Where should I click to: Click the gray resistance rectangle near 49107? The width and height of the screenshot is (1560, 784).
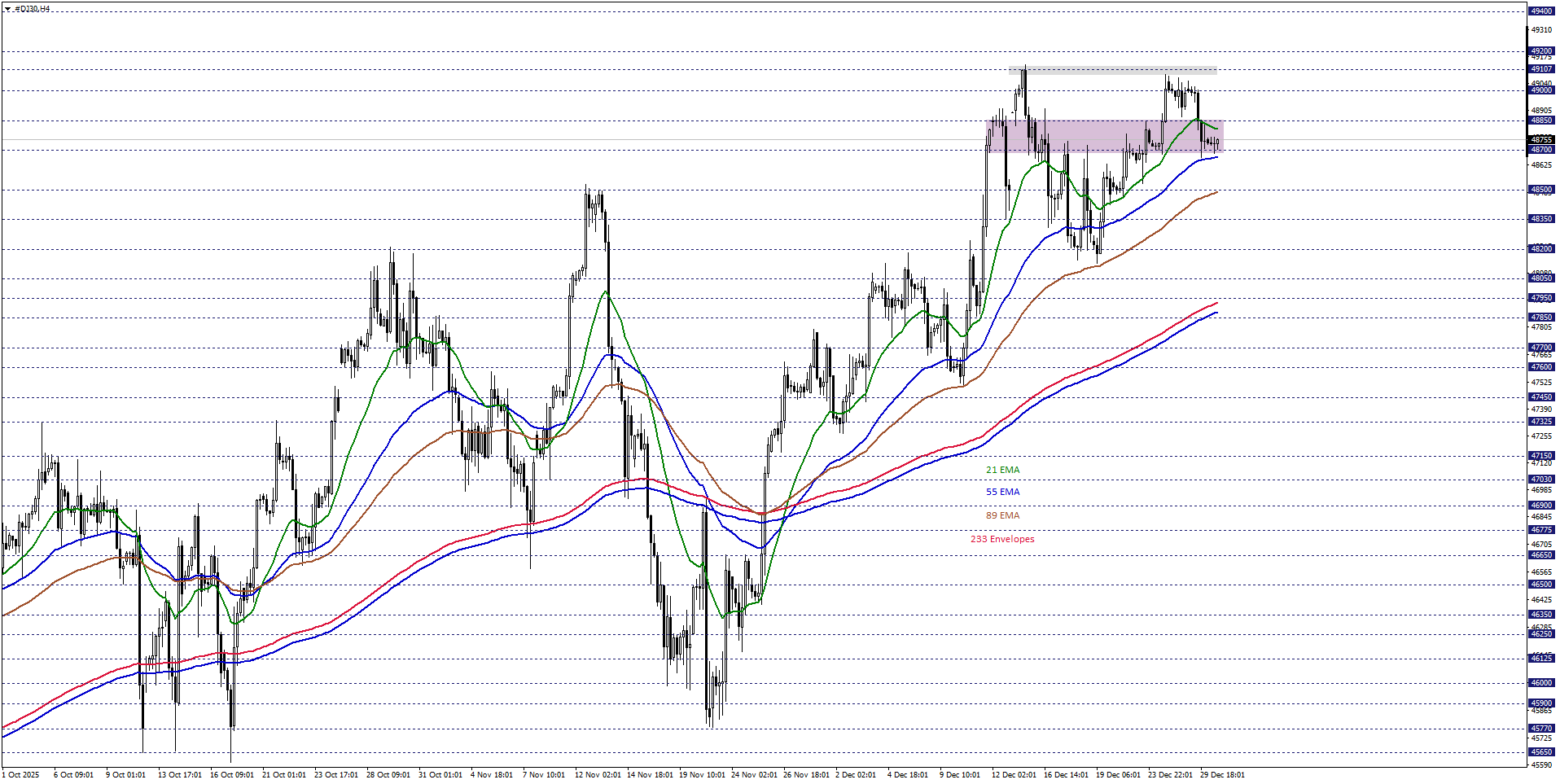[x=1112, y=71]
